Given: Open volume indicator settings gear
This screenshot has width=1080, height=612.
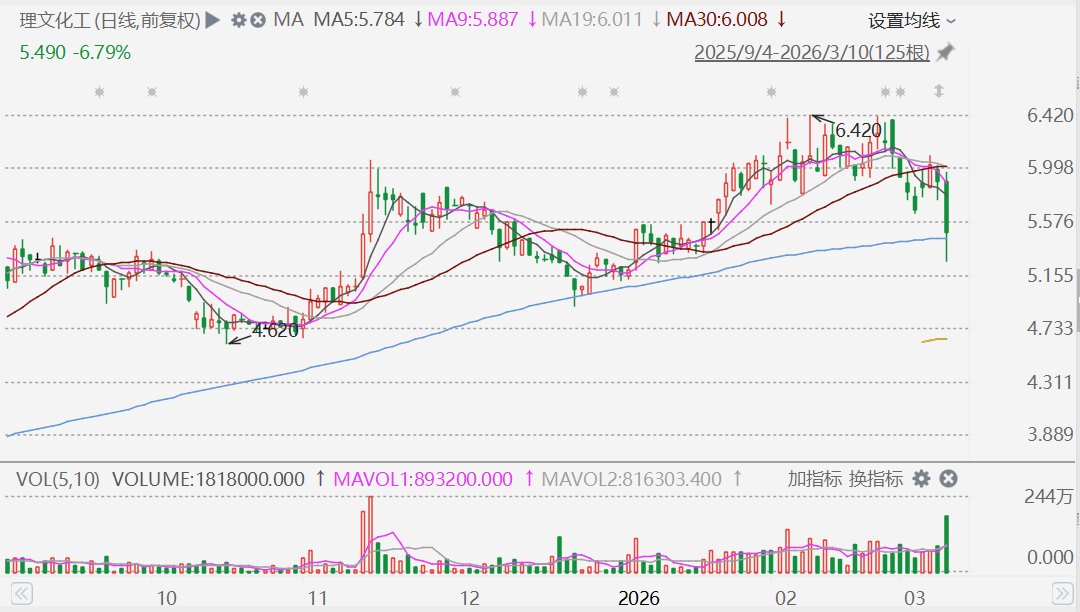Looking at the screenshot, I should tap(921, 479).
